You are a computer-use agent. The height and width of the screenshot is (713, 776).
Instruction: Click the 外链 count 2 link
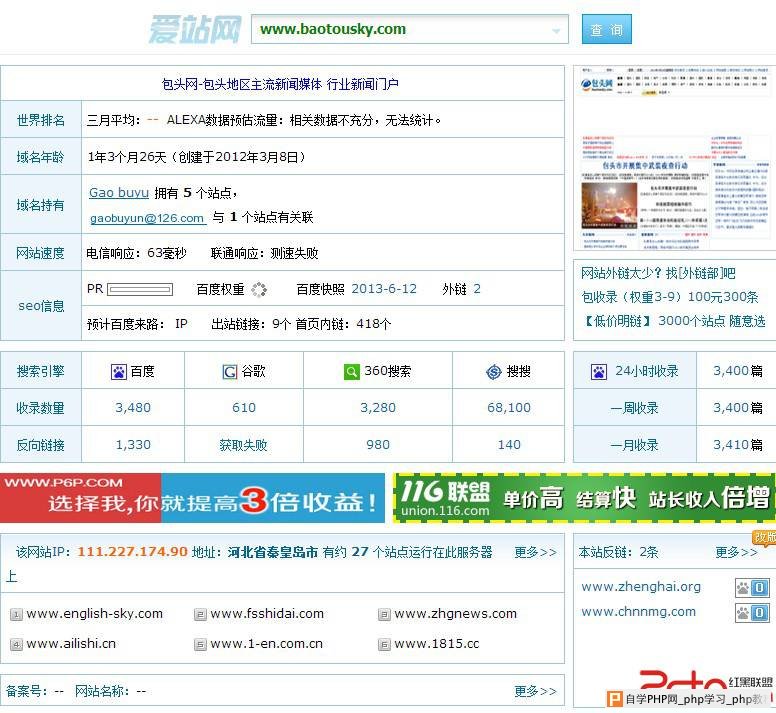point(477,288)
